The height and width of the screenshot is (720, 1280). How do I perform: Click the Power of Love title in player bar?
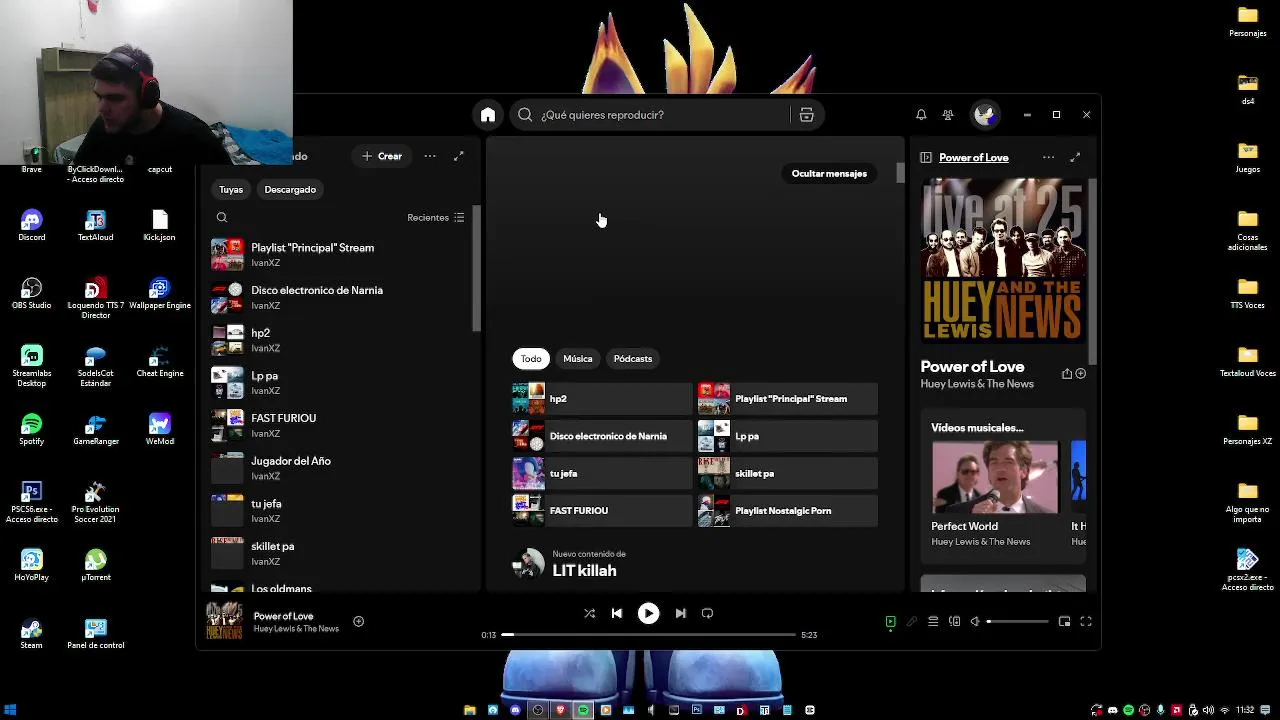tap(283, 616)
